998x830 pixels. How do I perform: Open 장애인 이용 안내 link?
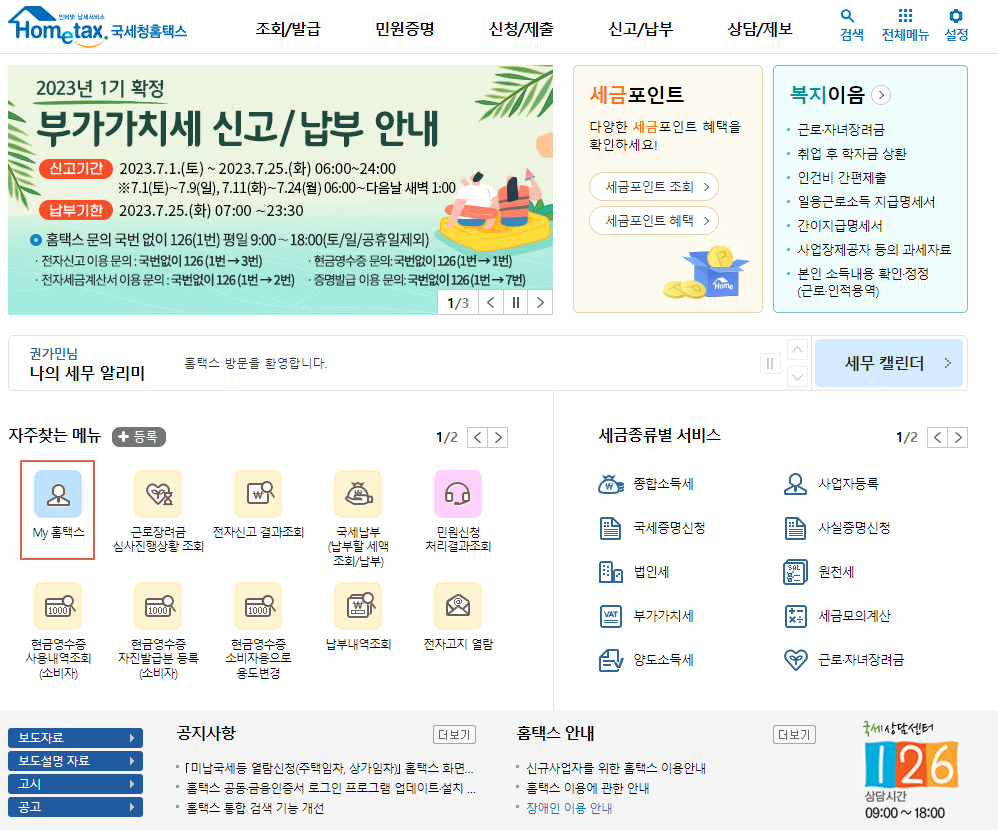coord(569,808)
